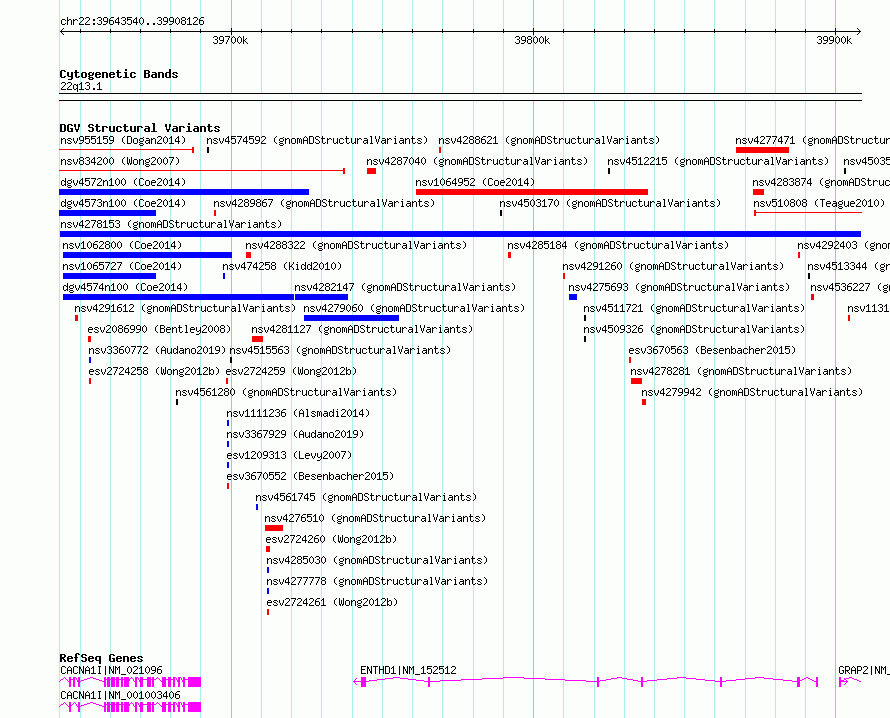The image size is (890, 718).
Task: Click the 39700k ruler marker
Action: point(230,40)
